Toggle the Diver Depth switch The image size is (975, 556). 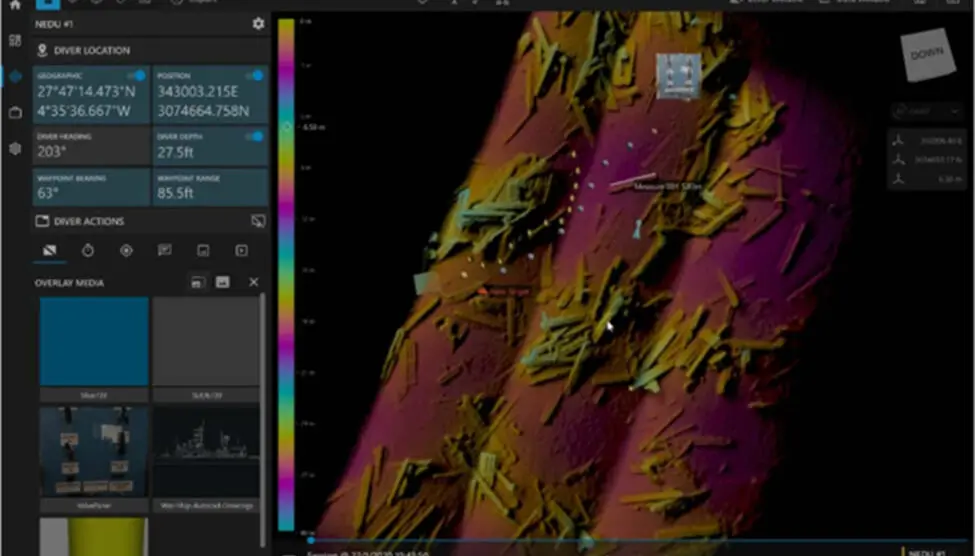[255, 137]
